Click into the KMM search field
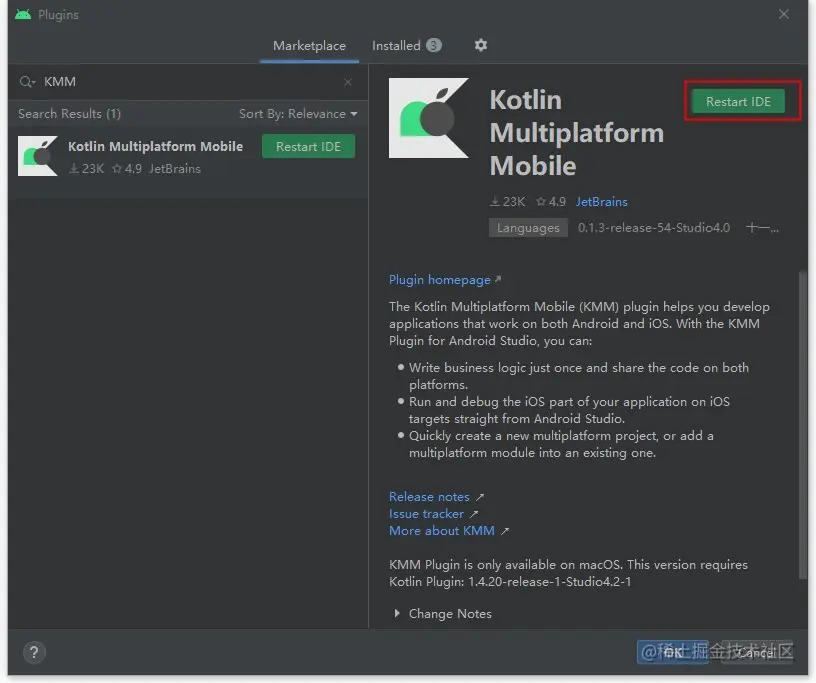 [188, 82]
